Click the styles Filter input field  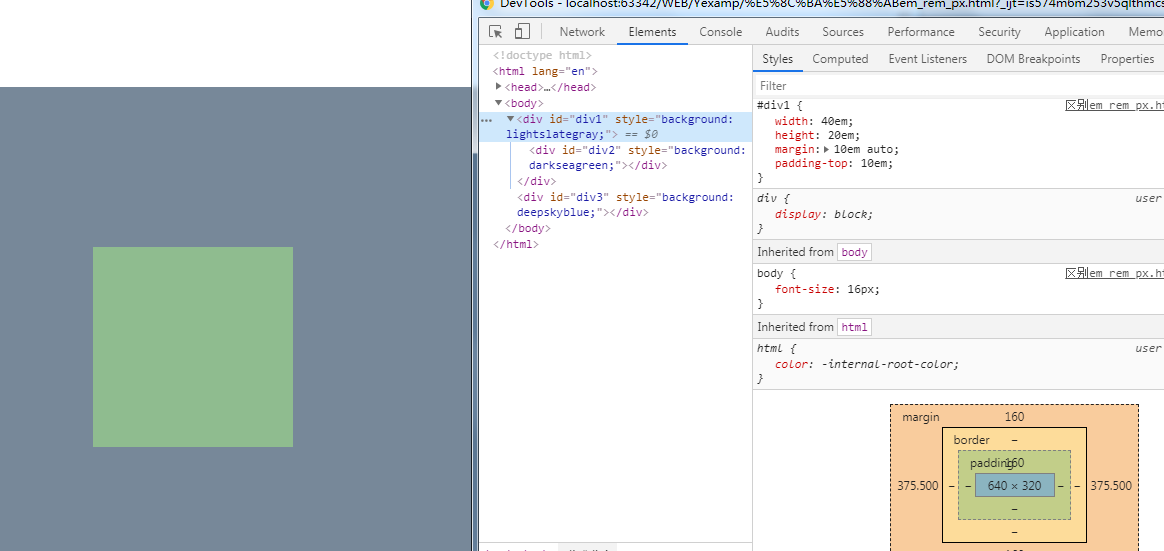tap(958, 85)
